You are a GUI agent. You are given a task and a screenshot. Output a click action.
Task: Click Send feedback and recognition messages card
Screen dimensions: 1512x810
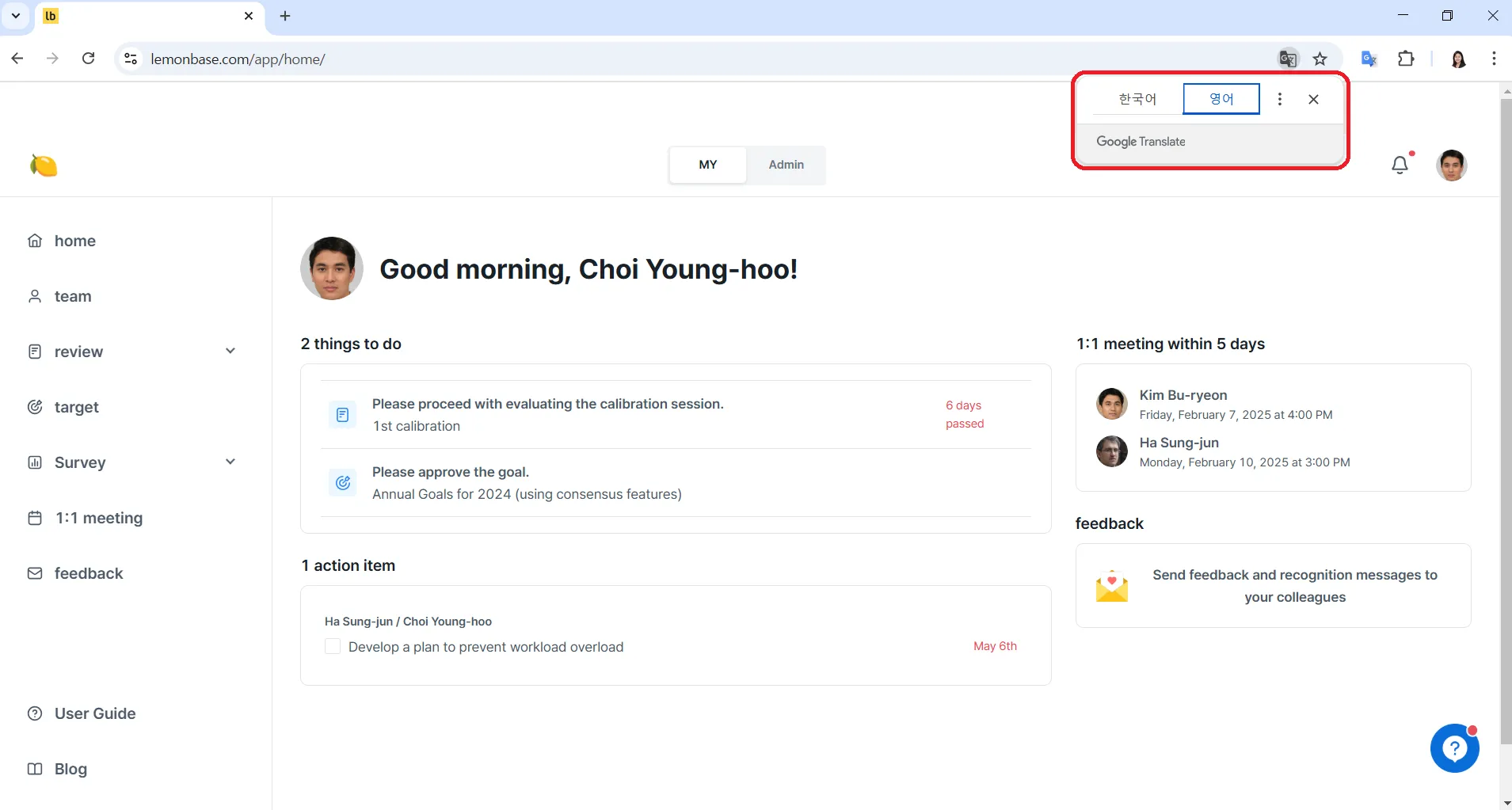coord(1273,586)
